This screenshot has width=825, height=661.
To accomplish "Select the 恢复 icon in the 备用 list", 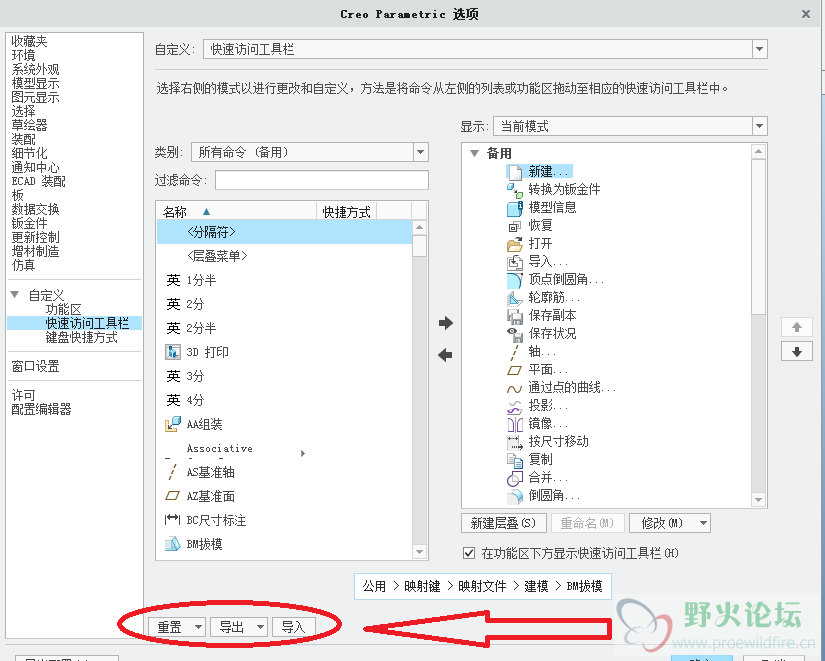I will (515, 226).
